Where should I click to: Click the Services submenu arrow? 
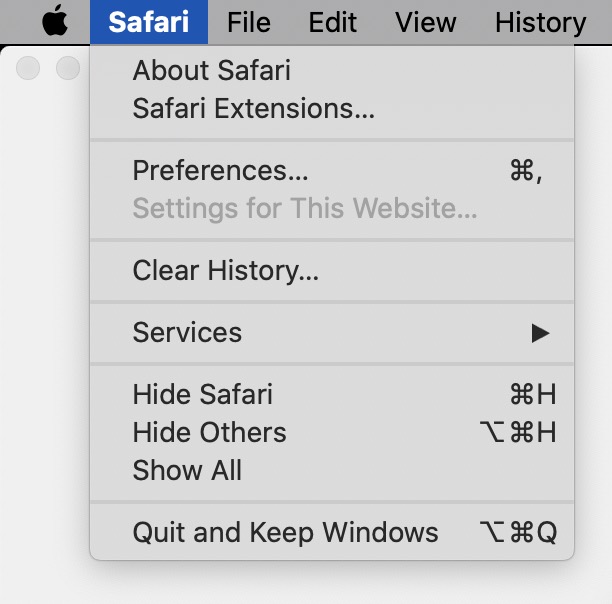pos(540,333)
